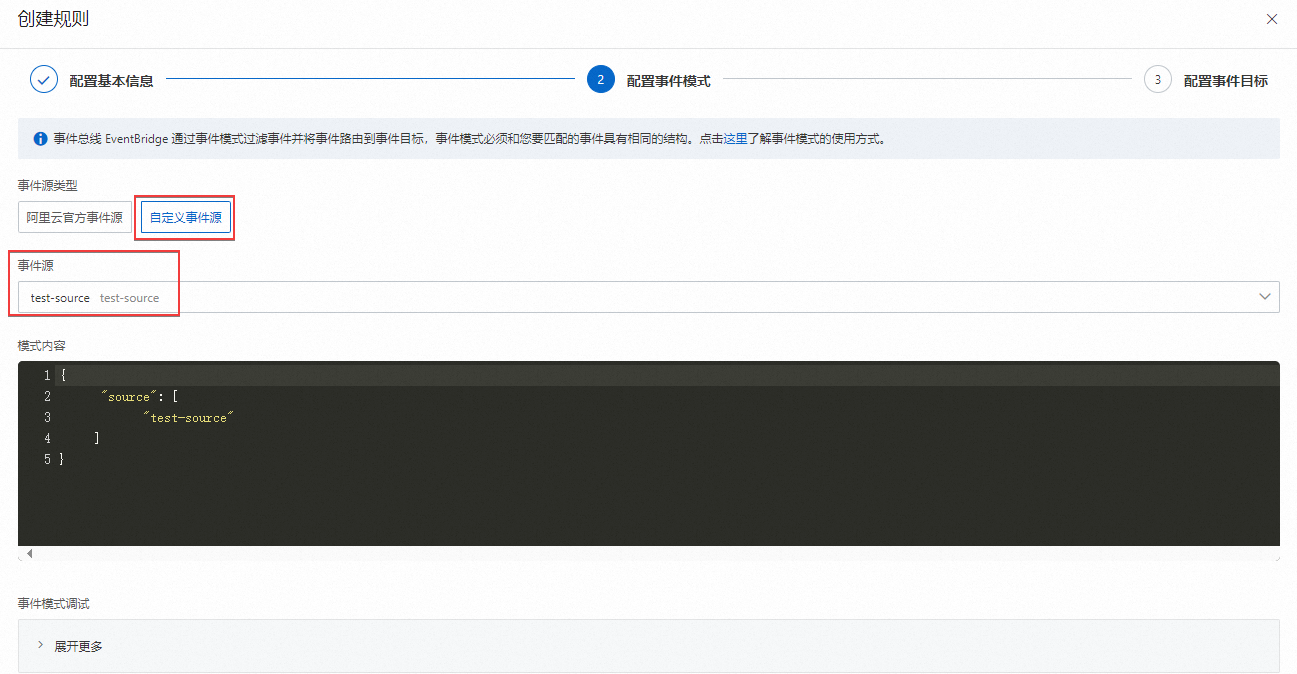Click the editor horizontal scrollbar left arrow
The height and width of the screenshot is (674, 1297).
click(x=29, y=553)
